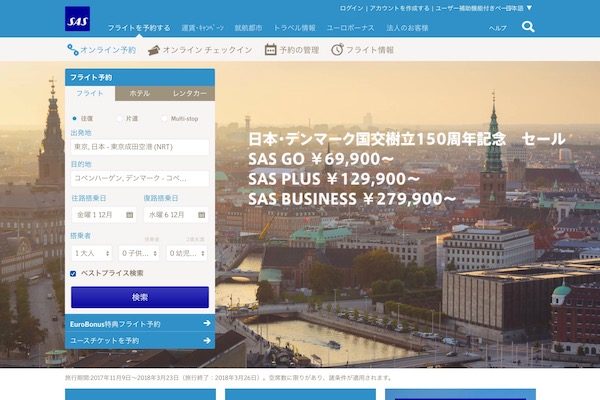The image size is (600, 400).
Task: Open the 0子供 passengers dropdown
Action: [139, 253]
